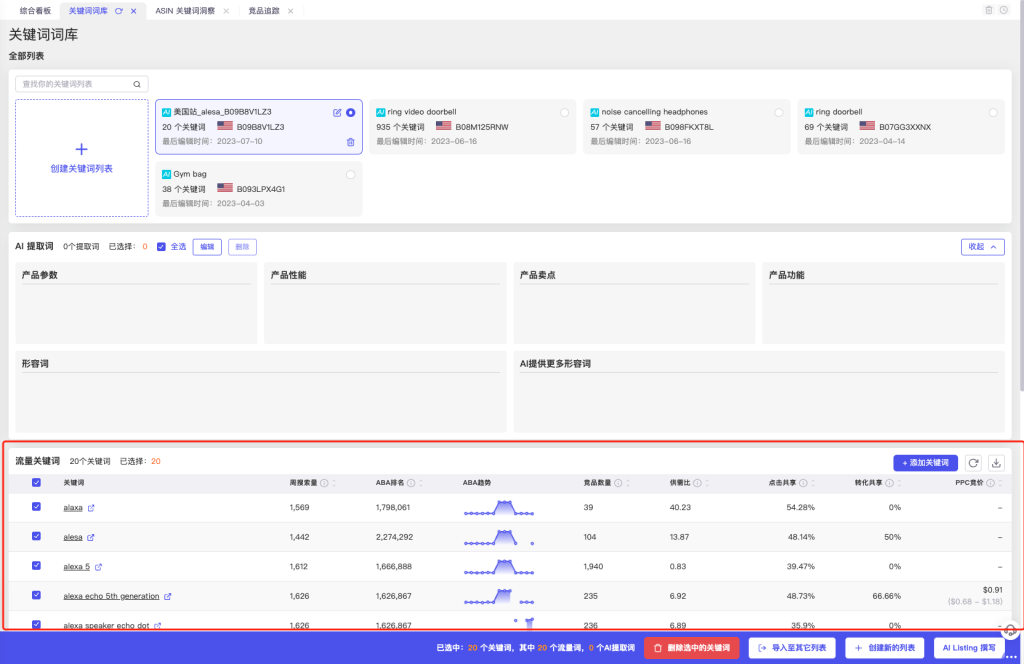
Task: Click the trash icon in top-right corner
Action: (x=989, y=10)
